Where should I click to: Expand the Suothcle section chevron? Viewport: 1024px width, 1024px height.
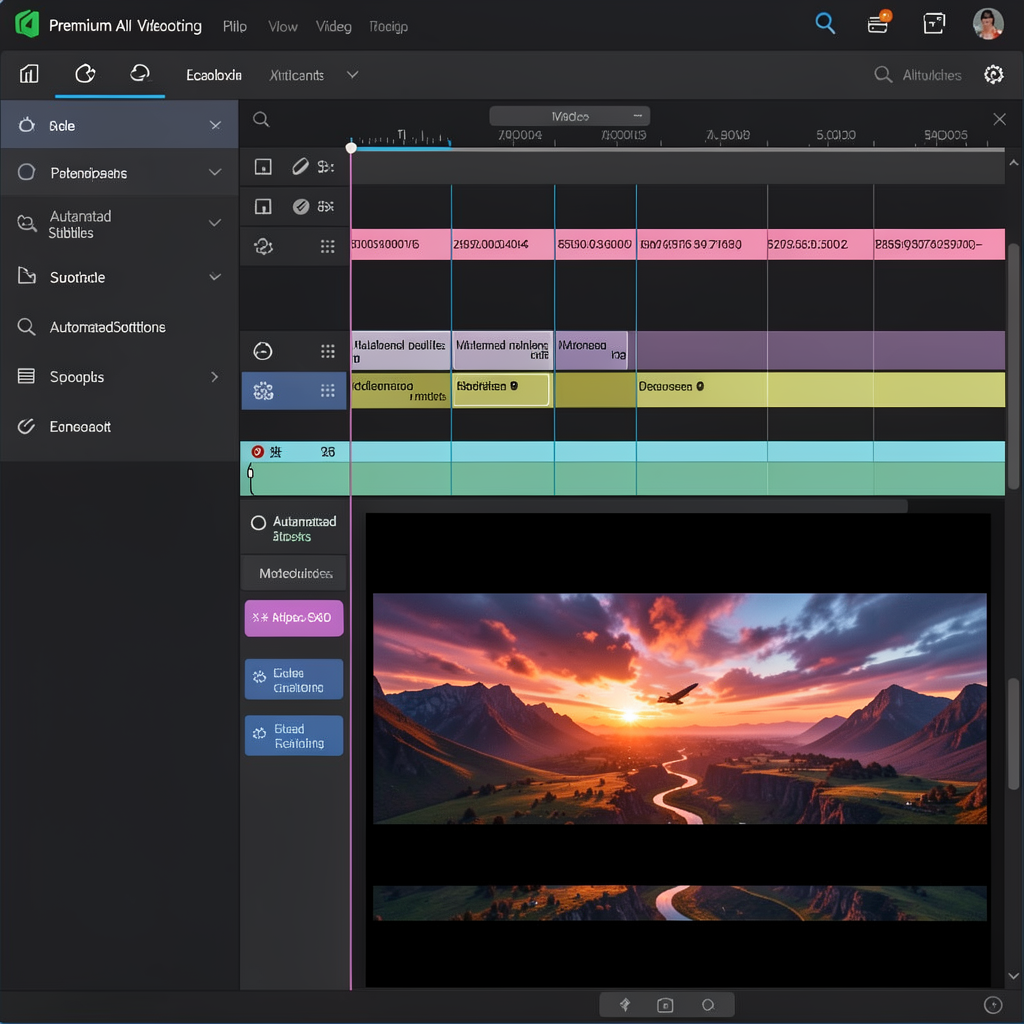point(215,277)
